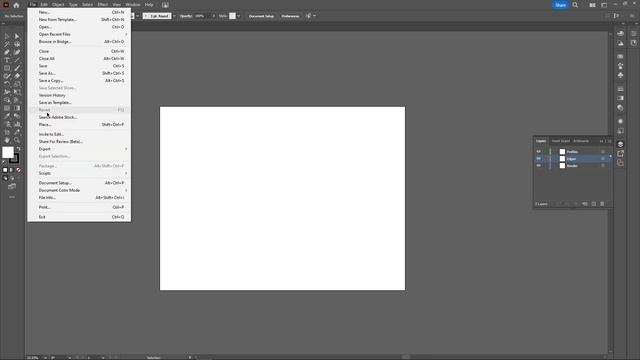Swap fill and stroke arrow icon
This screenshot has height=360, width=640.
(18, 149)
